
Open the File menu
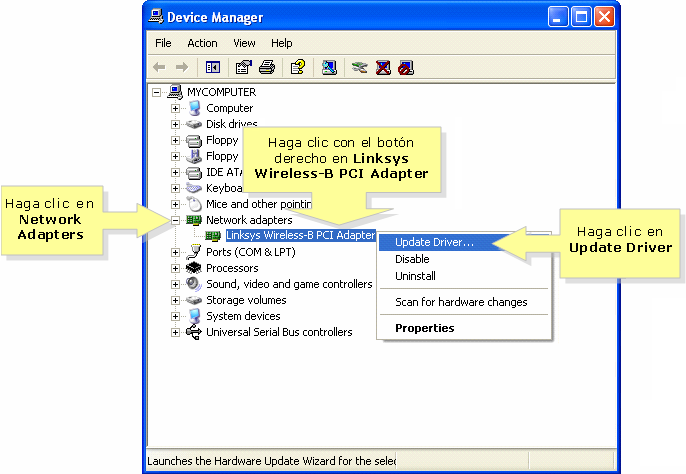coord(163,43)
